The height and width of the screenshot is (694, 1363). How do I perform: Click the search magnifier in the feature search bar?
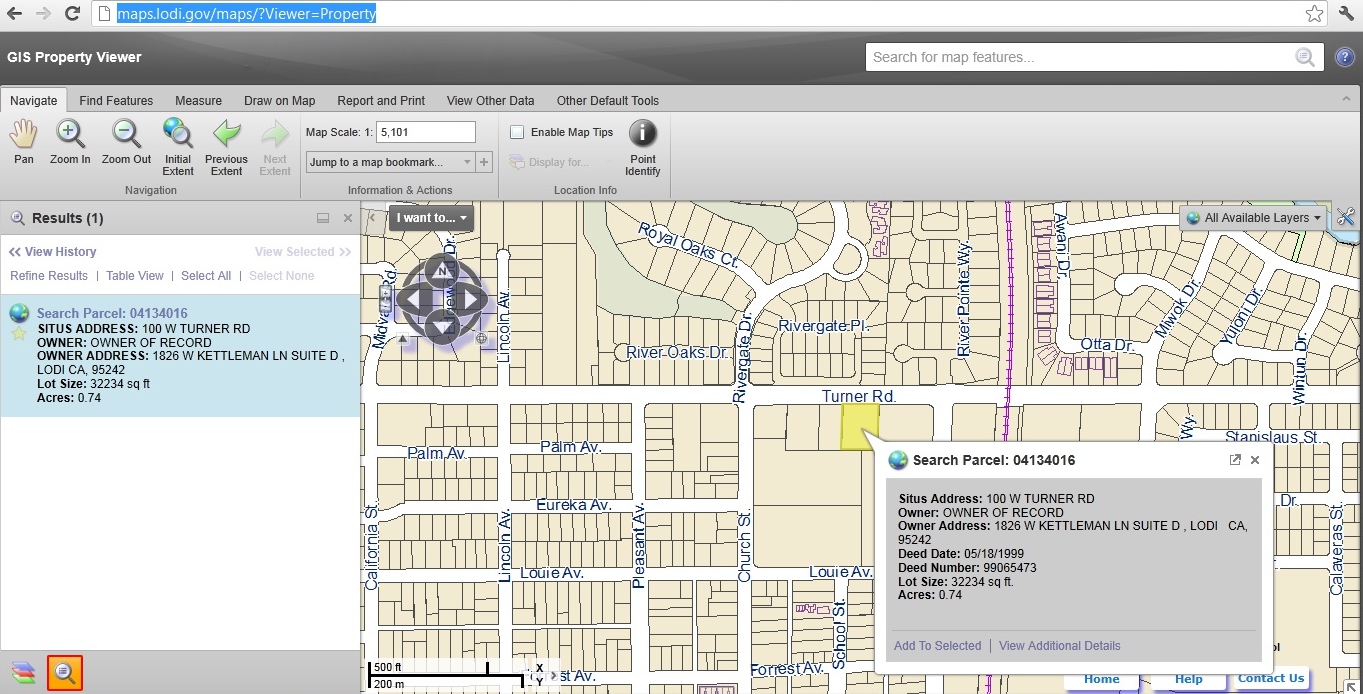point(1304,57)
